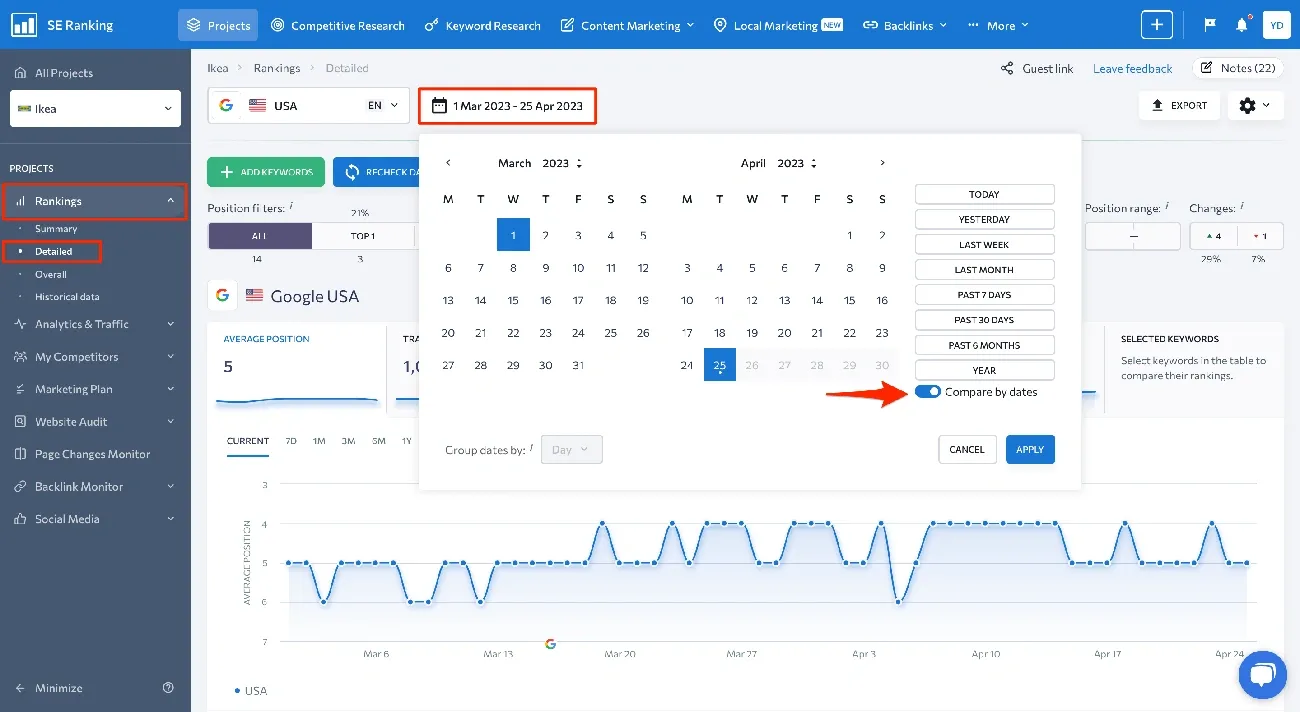Screen dimensions: 1300x712
Task: Open Detailed under Rankings
Action: (x=54, y=251)
